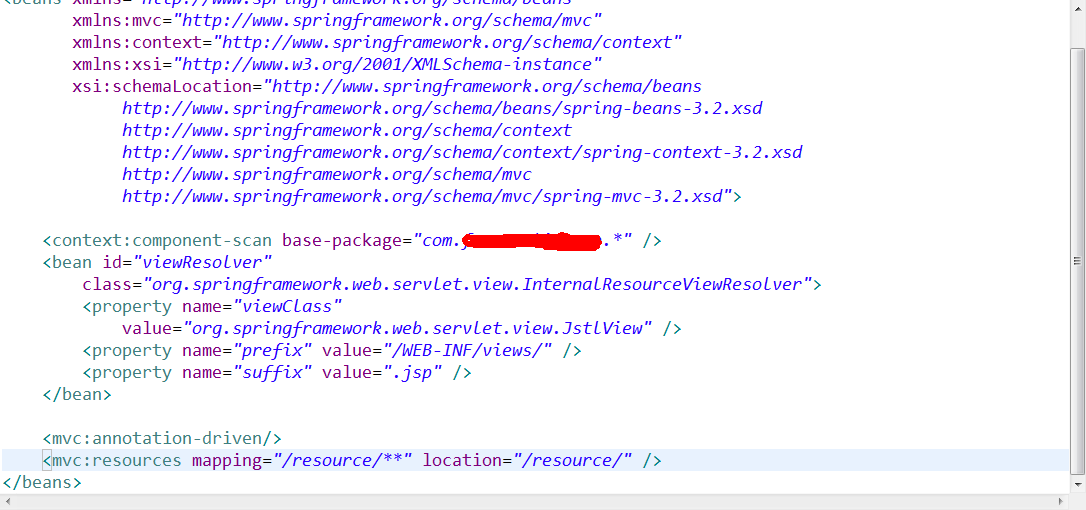Click the "suffix" property name value
The image size is (1086, 510).
(273, 373)
